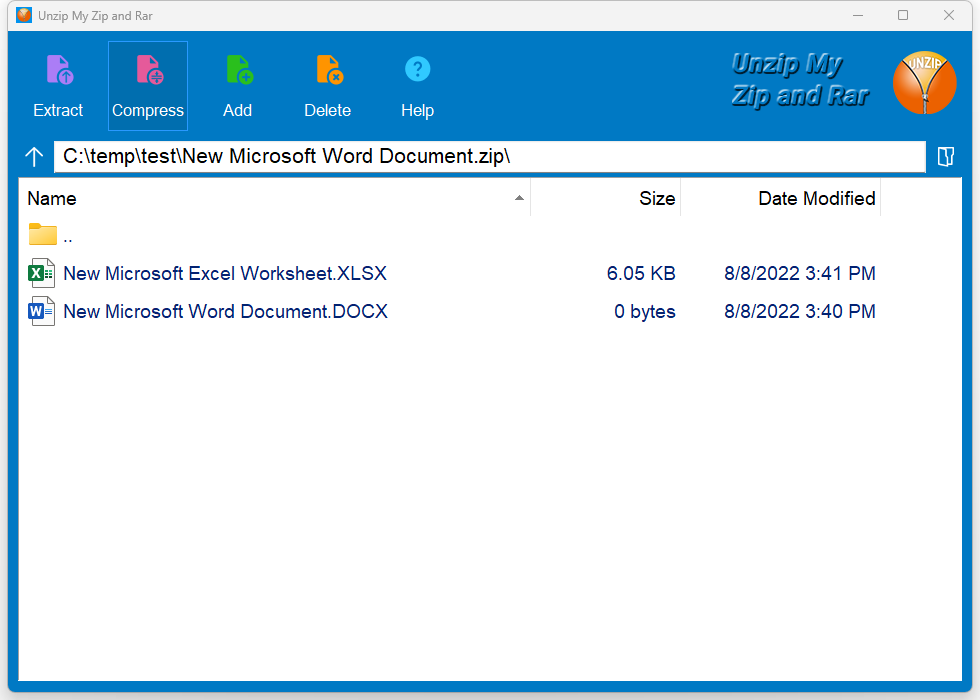The height and width of the screenshot is (700, 980).
Task: Click the Extract toolbar button
Action: [x=58, y=86]
